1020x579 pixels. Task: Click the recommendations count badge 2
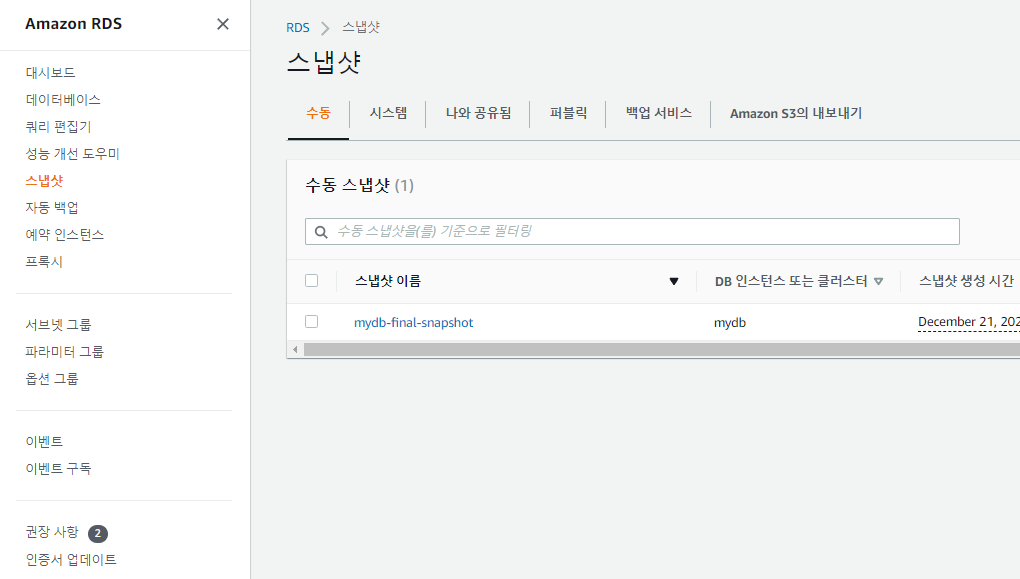(98, 533)
